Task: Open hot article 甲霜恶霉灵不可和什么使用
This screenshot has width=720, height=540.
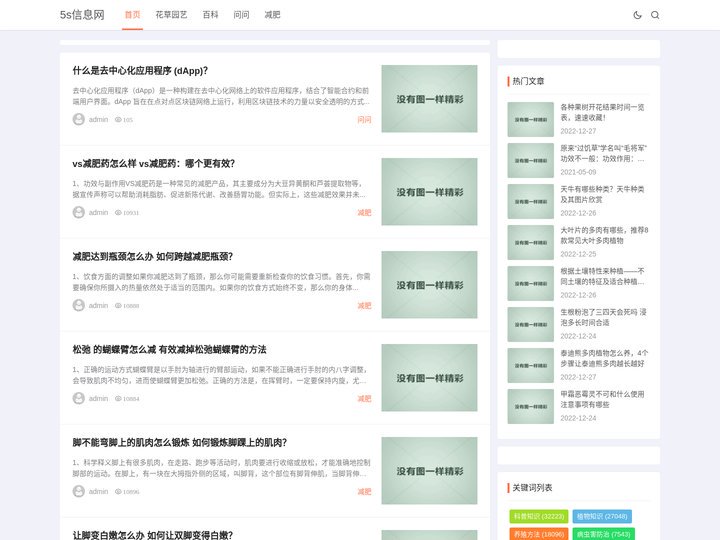Action: point(602,399)
